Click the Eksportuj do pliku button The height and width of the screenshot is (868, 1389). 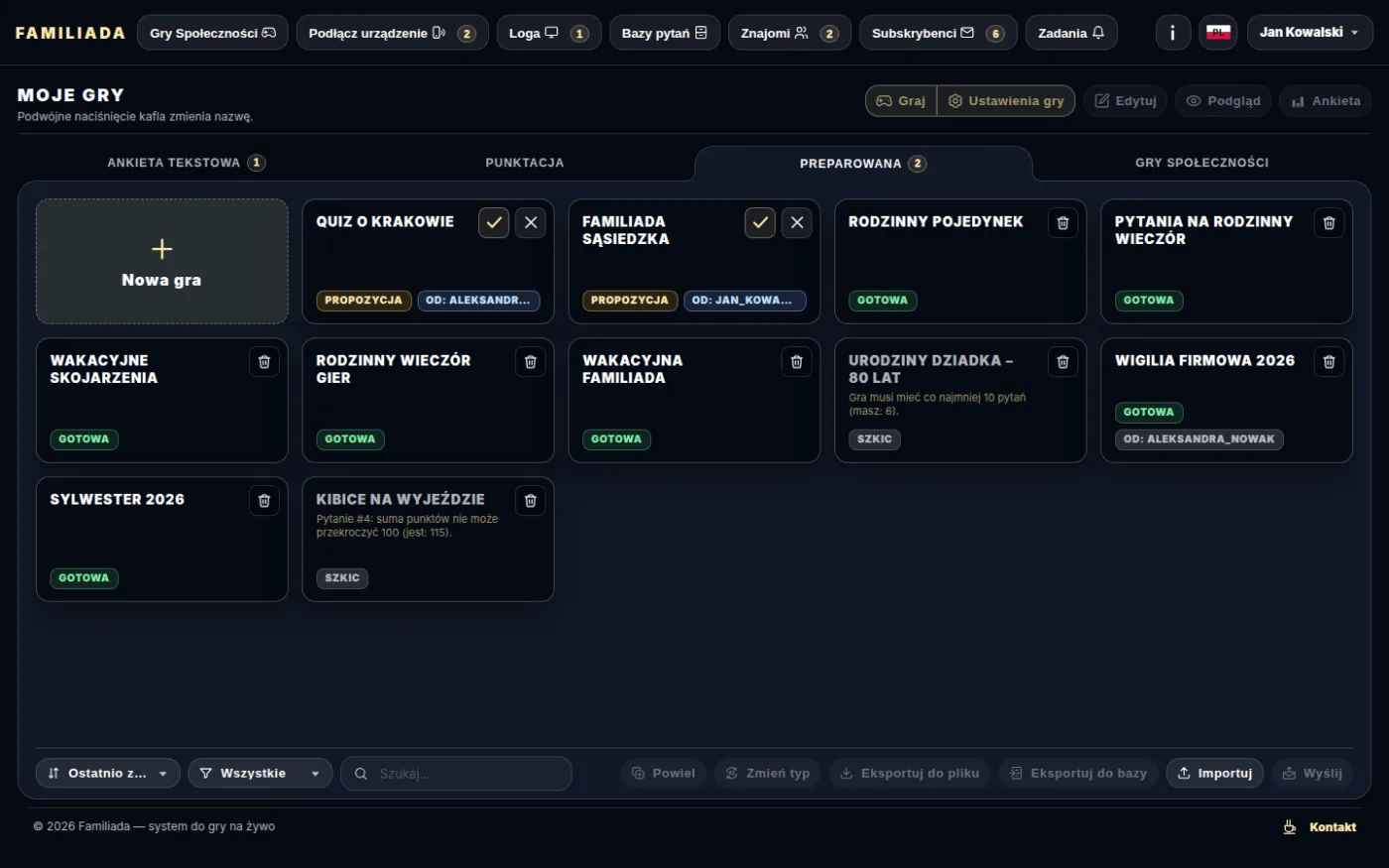pyautogui.click(x=910, y=774)
